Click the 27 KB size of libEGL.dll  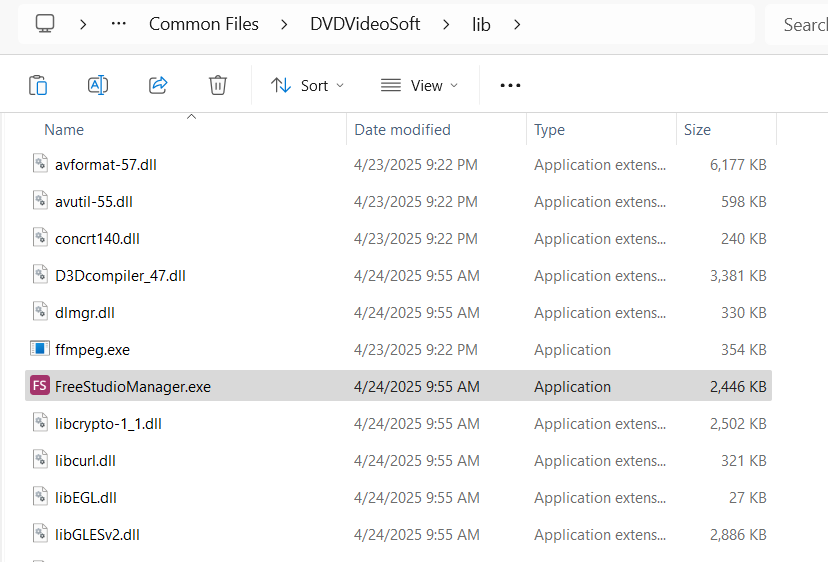[748, 498]
